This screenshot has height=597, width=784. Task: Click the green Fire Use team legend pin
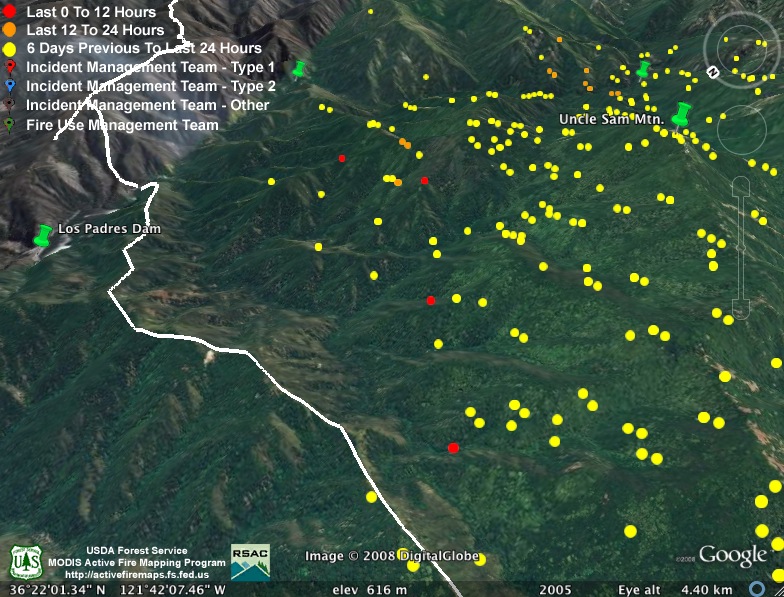click(9, 125)
